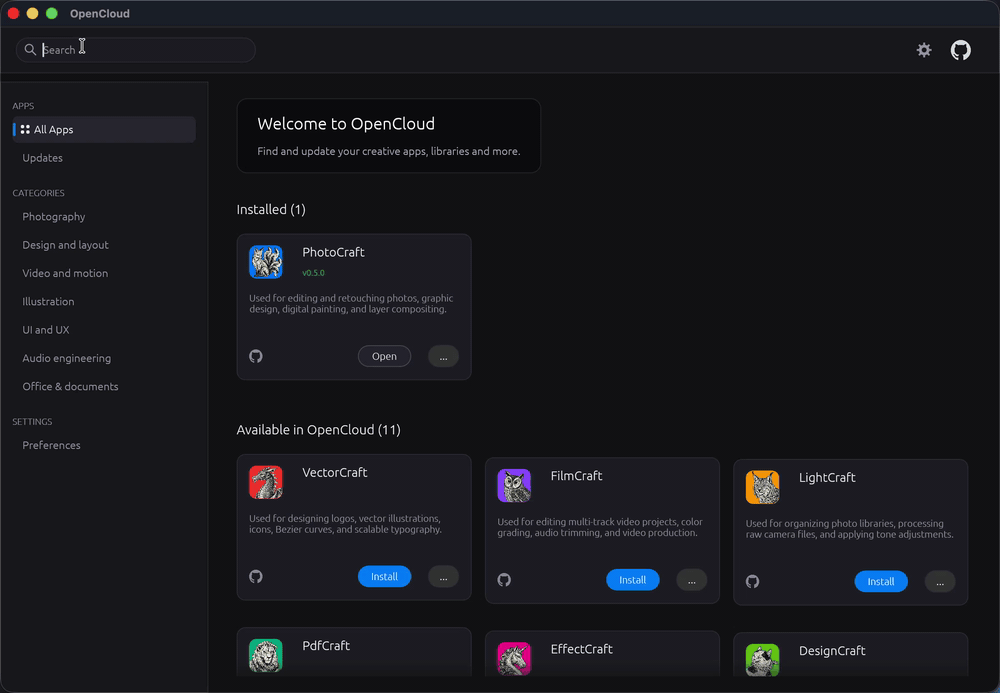Open VectorCraft's GitHub repository icon
This screenshot has width=1000, height=693.
coord(256,576)
